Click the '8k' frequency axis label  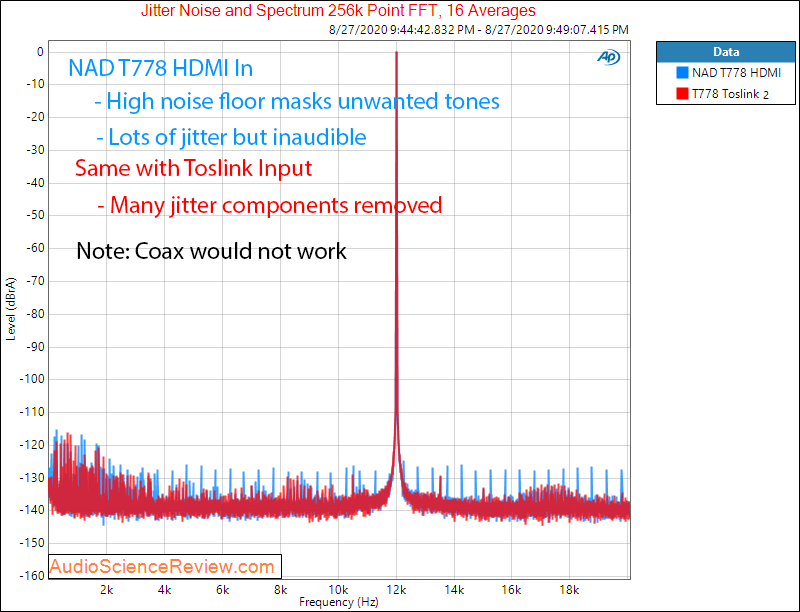click(x=280, y=590)
